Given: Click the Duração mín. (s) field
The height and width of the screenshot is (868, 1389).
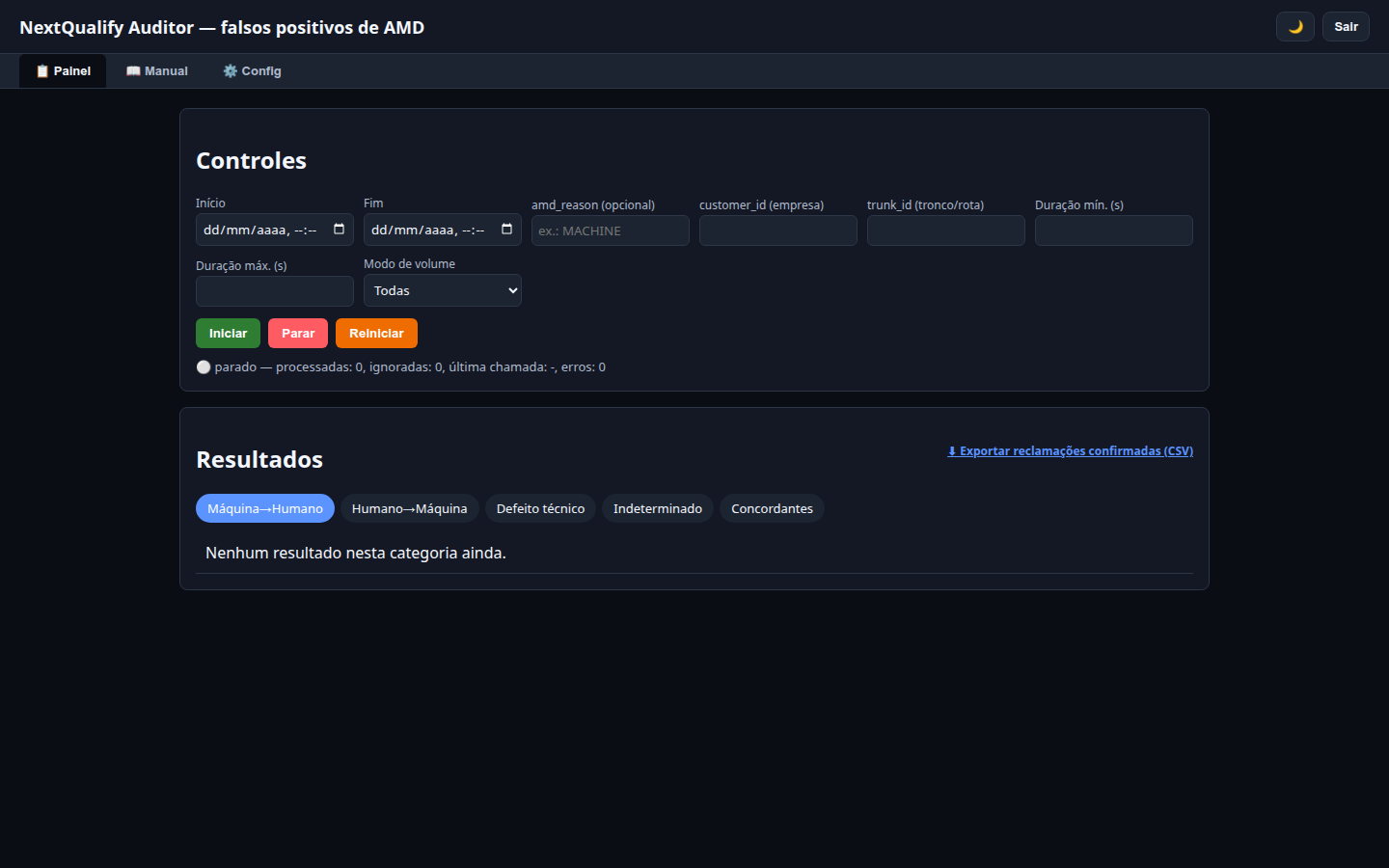Looking at the screenshot, I should [x=1114, y=231].
